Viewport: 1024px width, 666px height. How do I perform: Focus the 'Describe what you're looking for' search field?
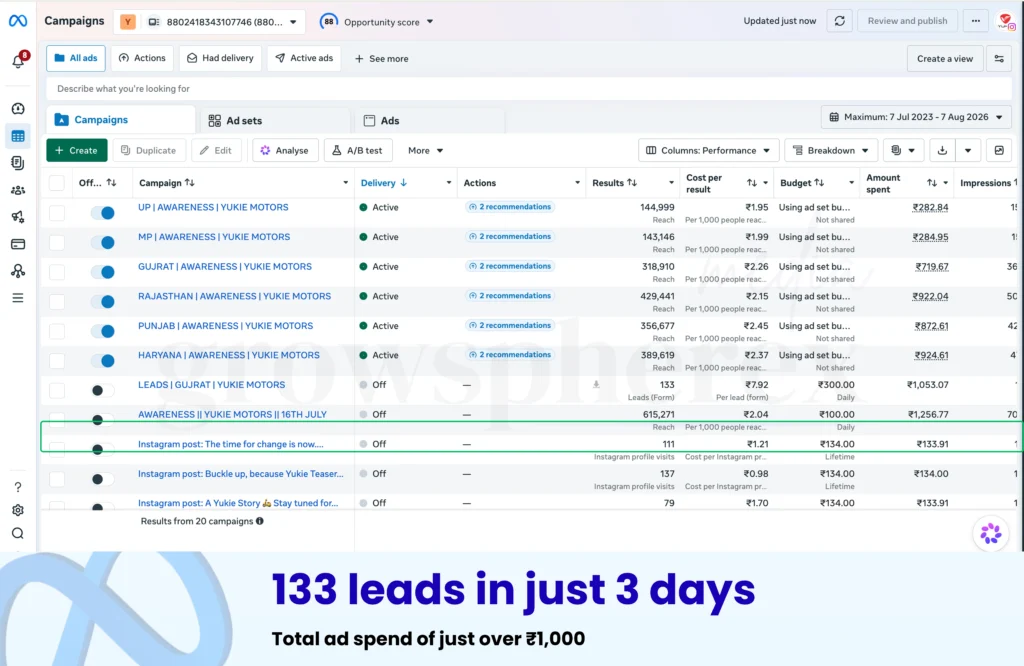pos(529,89)
